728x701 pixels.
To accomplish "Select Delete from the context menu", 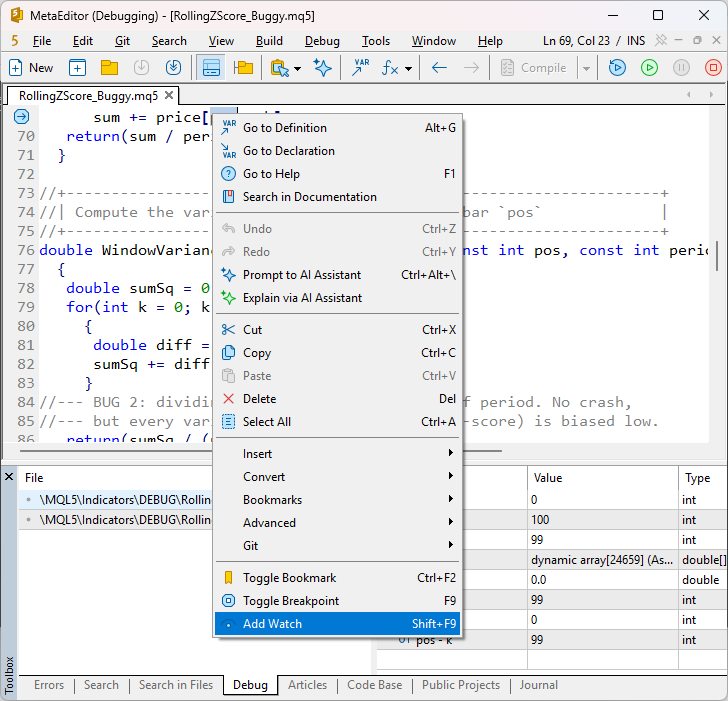I will [x=338, y=399].
